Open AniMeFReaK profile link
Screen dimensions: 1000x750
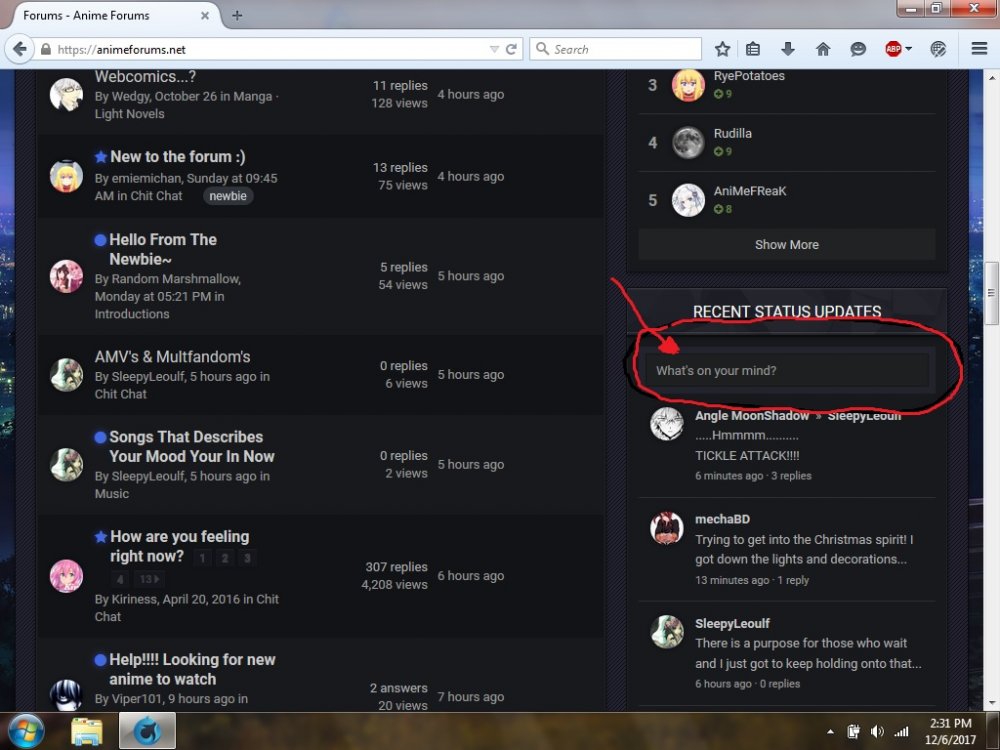(x=750, y=191)
